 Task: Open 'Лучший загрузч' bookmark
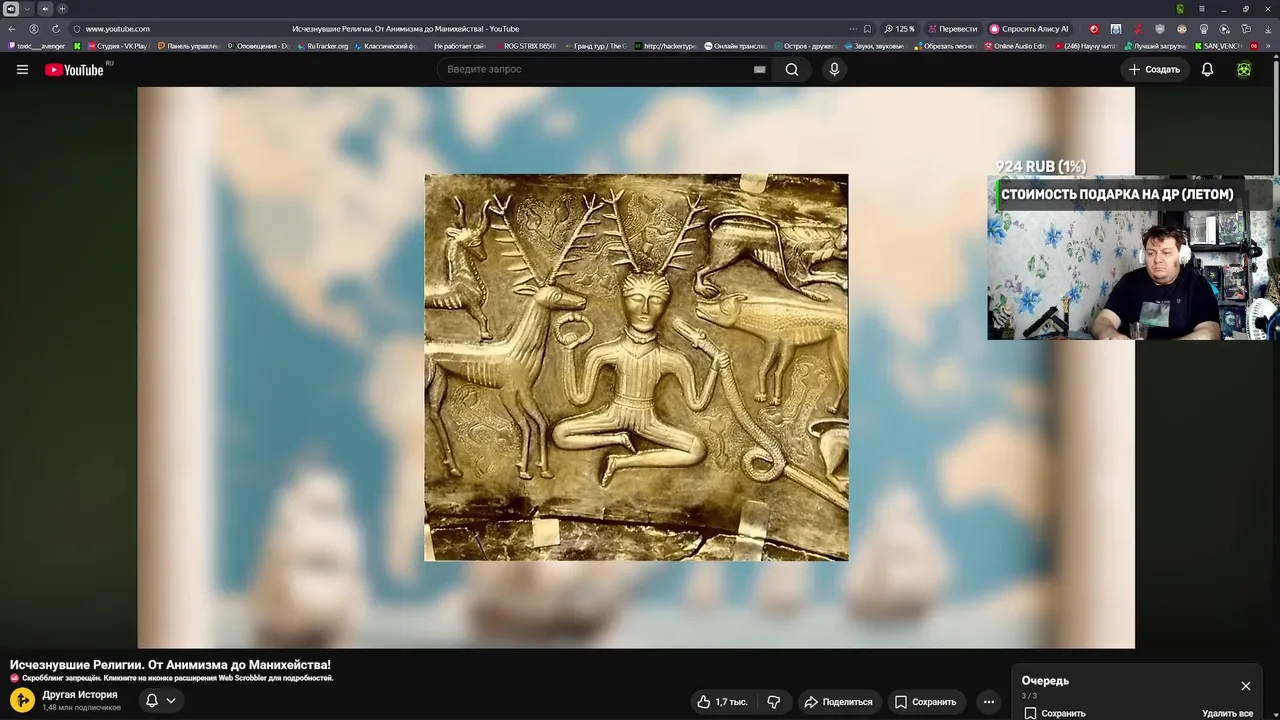click(x=1155, y=46)
